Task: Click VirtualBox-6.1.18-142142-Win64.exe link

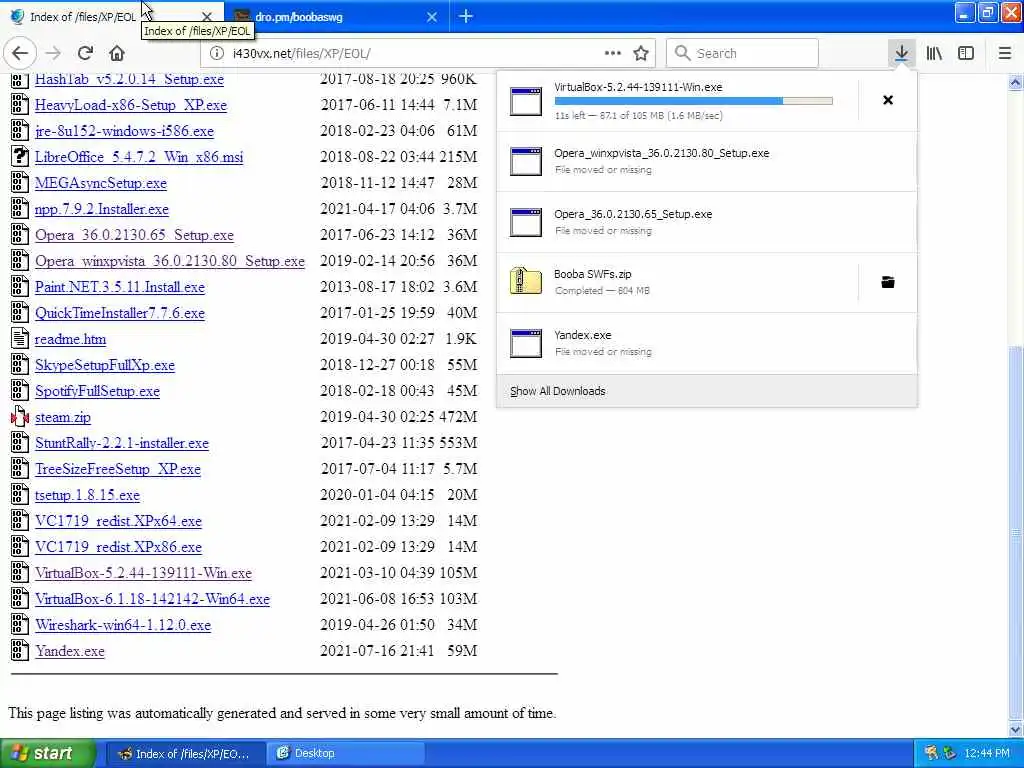Action: pos(152,600)
